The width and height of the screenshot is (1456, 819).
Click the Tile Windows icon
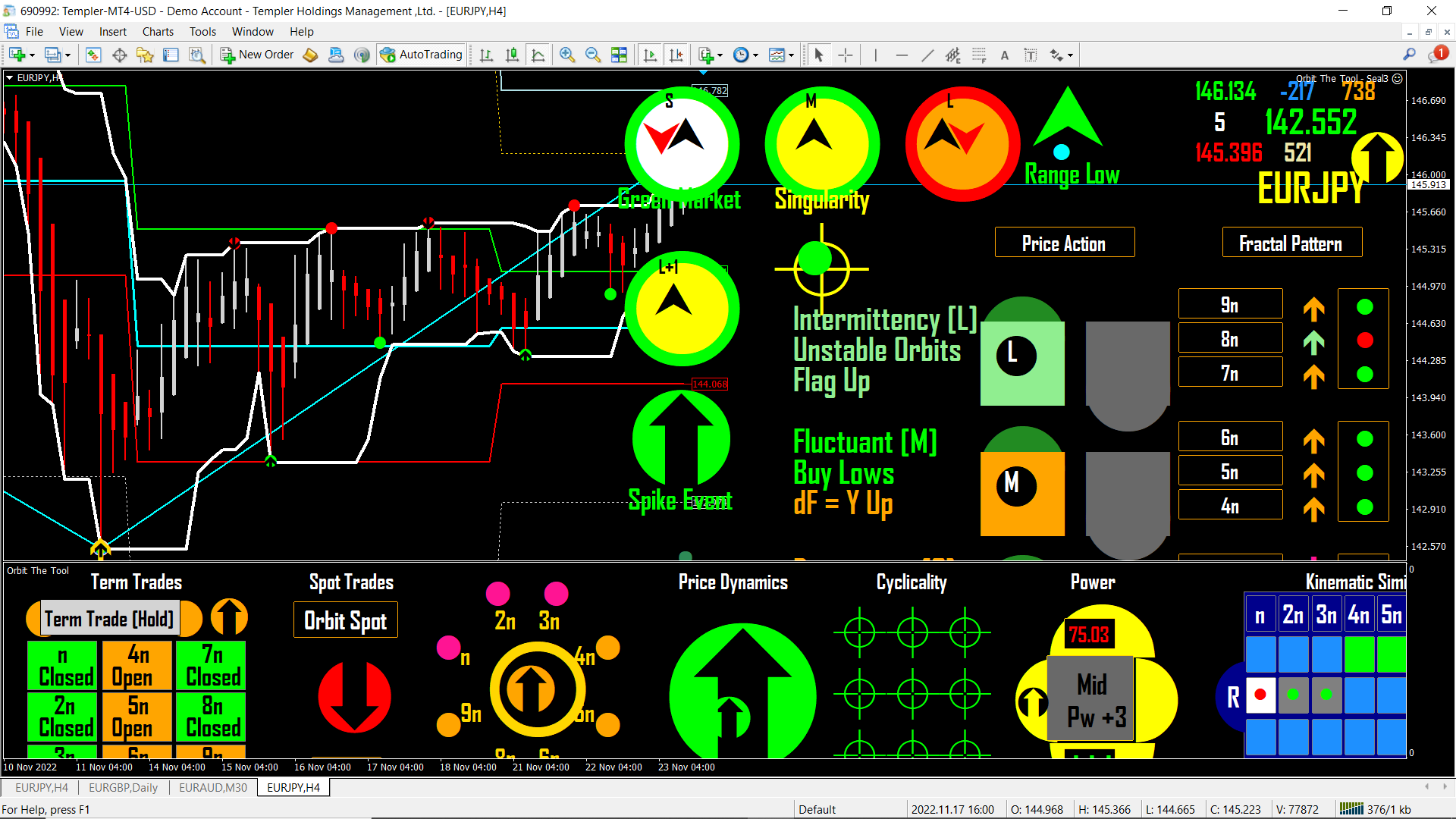620,55
